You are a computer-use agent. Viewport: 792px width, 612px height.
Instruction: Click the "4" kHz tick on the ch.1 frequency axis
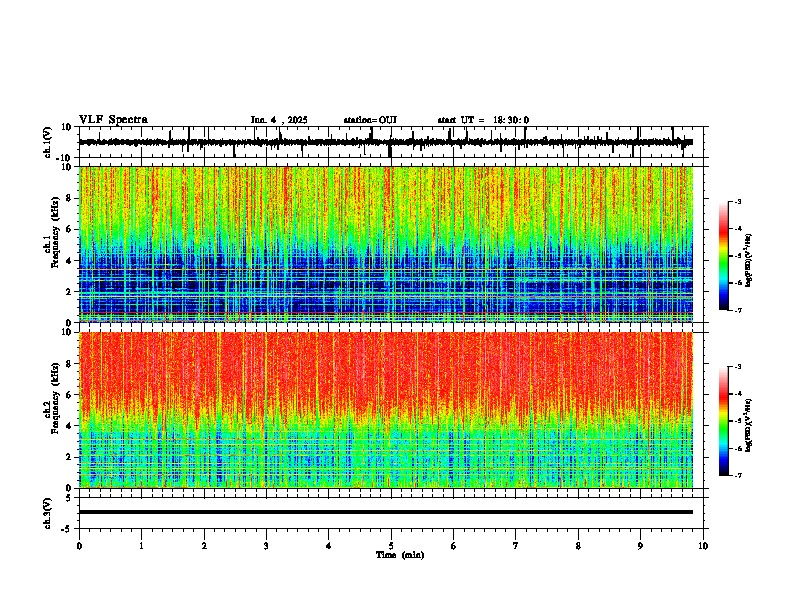[x=70, y=261]
